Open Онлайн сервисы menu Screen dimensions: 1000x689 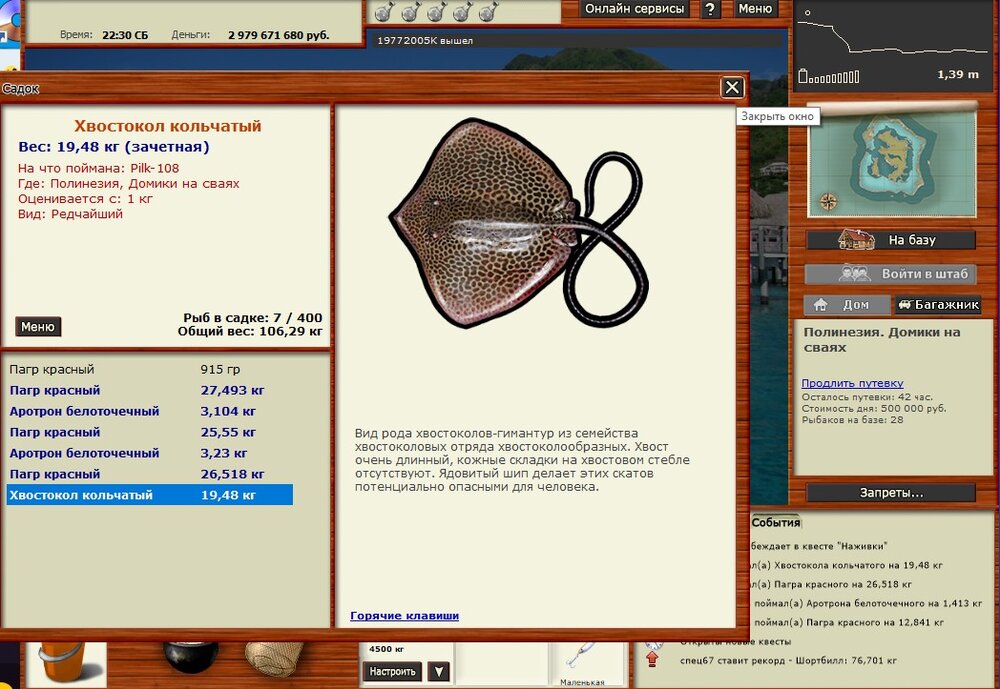coord(635,9)
